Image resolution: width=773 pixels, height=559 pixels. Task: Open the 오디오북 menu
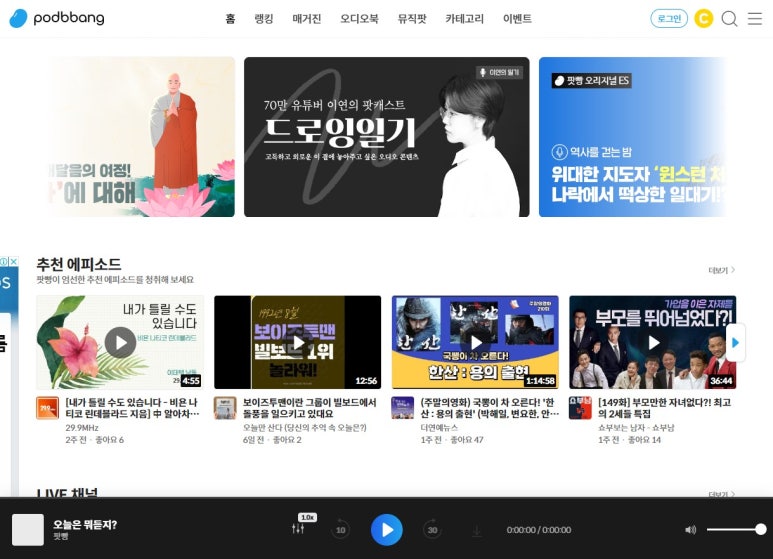coord(359,19)
